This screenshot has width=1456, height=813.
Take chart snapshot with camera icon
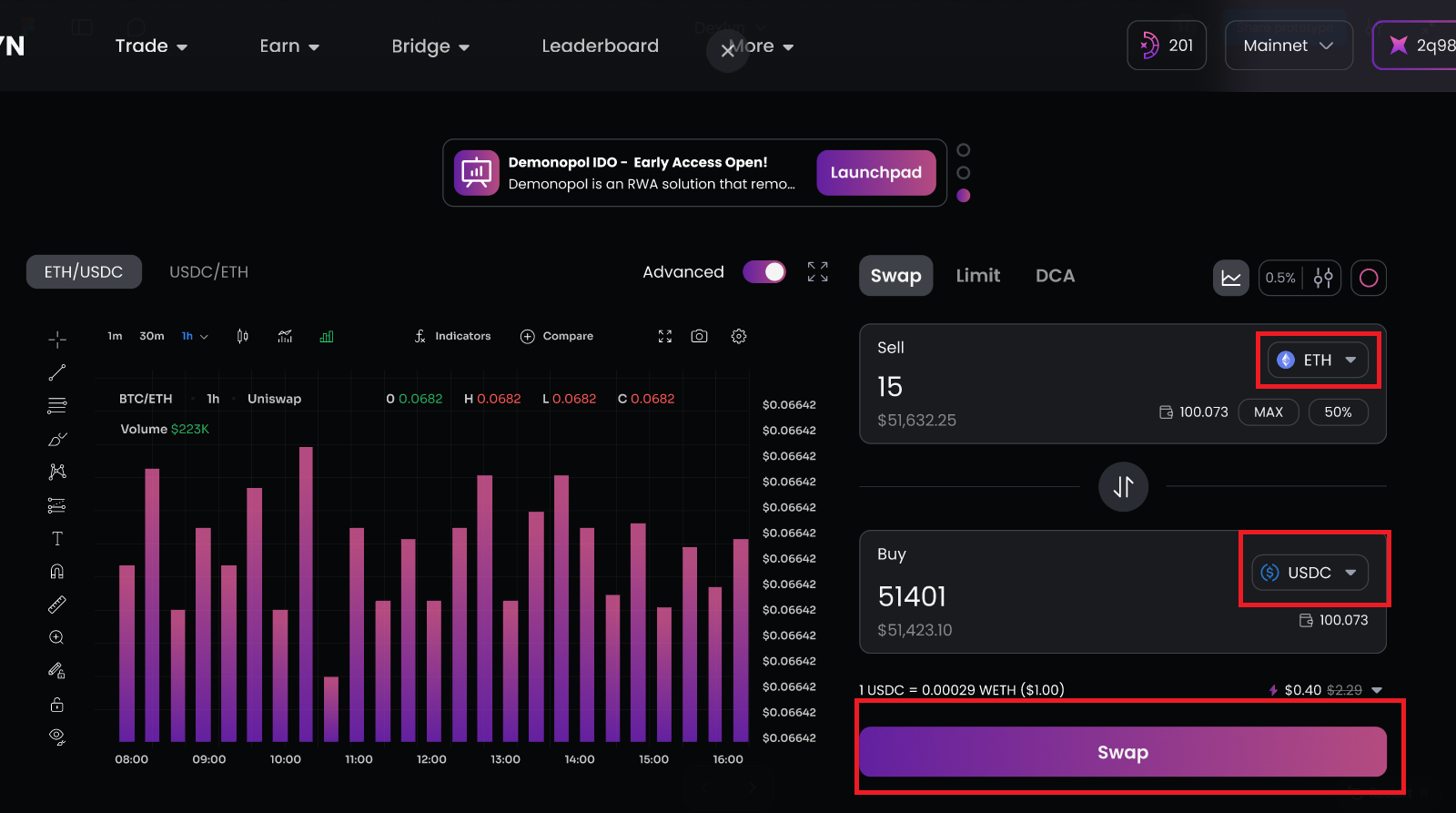(x=699, y=337)
